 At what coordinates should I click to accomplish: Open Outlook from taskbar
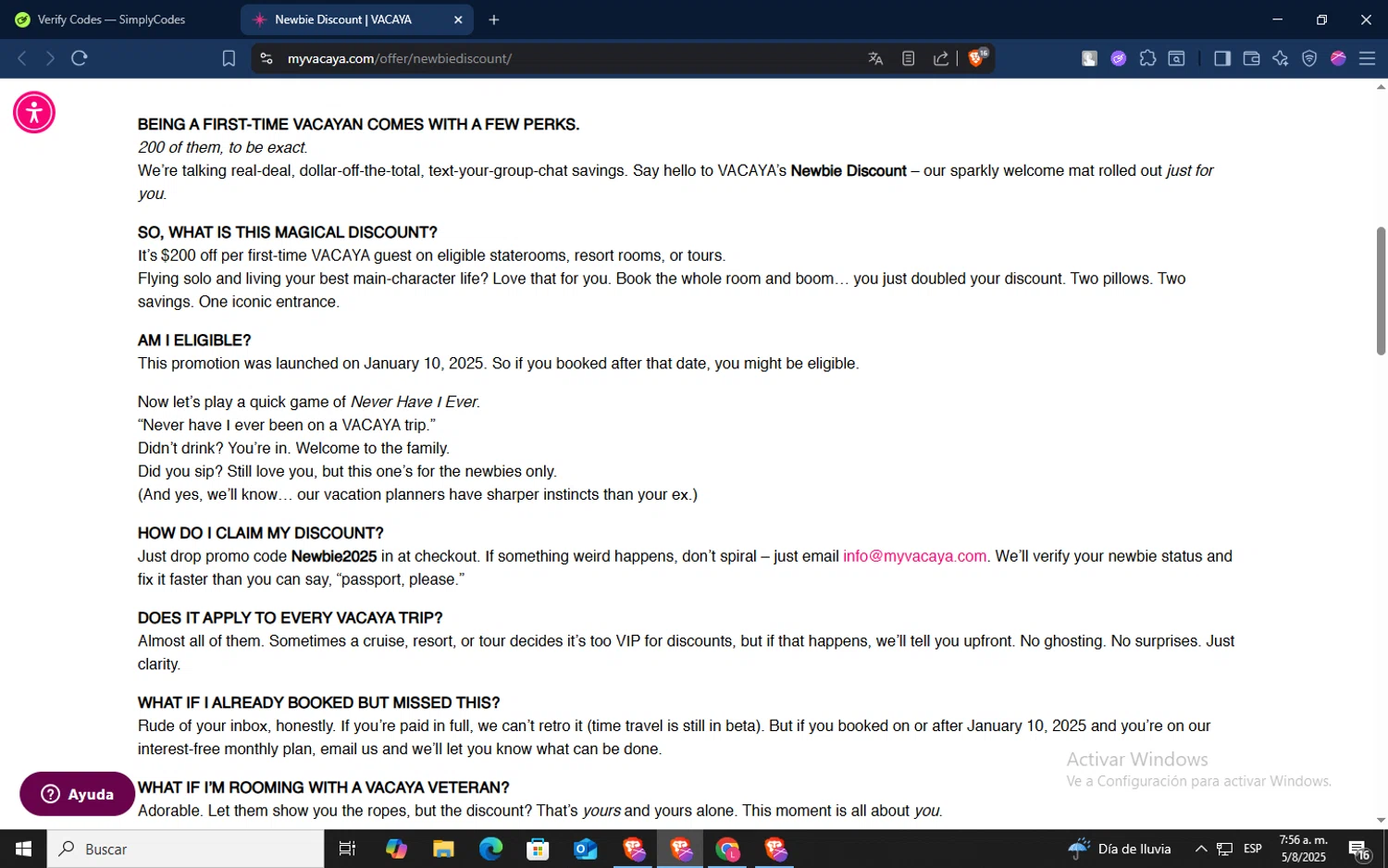point(585,849)
